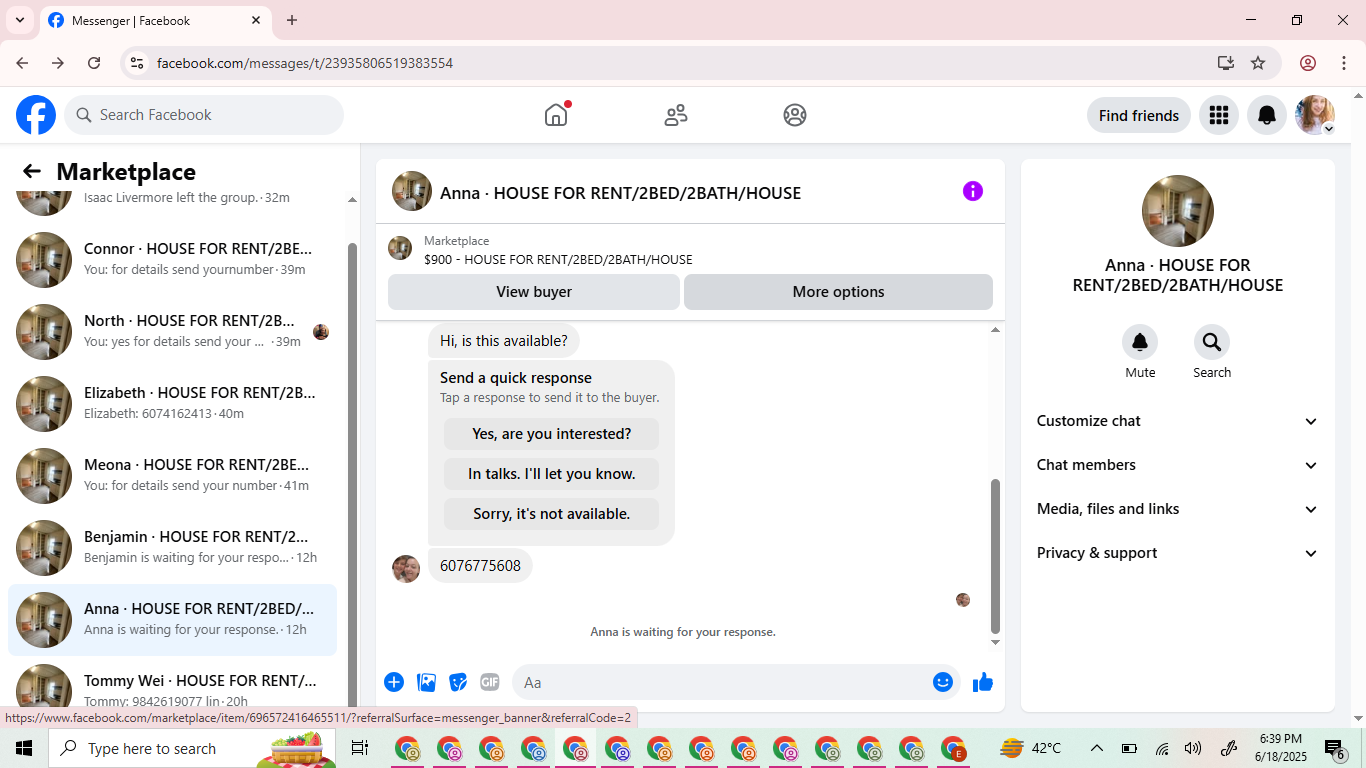The image size is (1366, 768).
Task: Open a new browser tab
Action: [292, 20]
